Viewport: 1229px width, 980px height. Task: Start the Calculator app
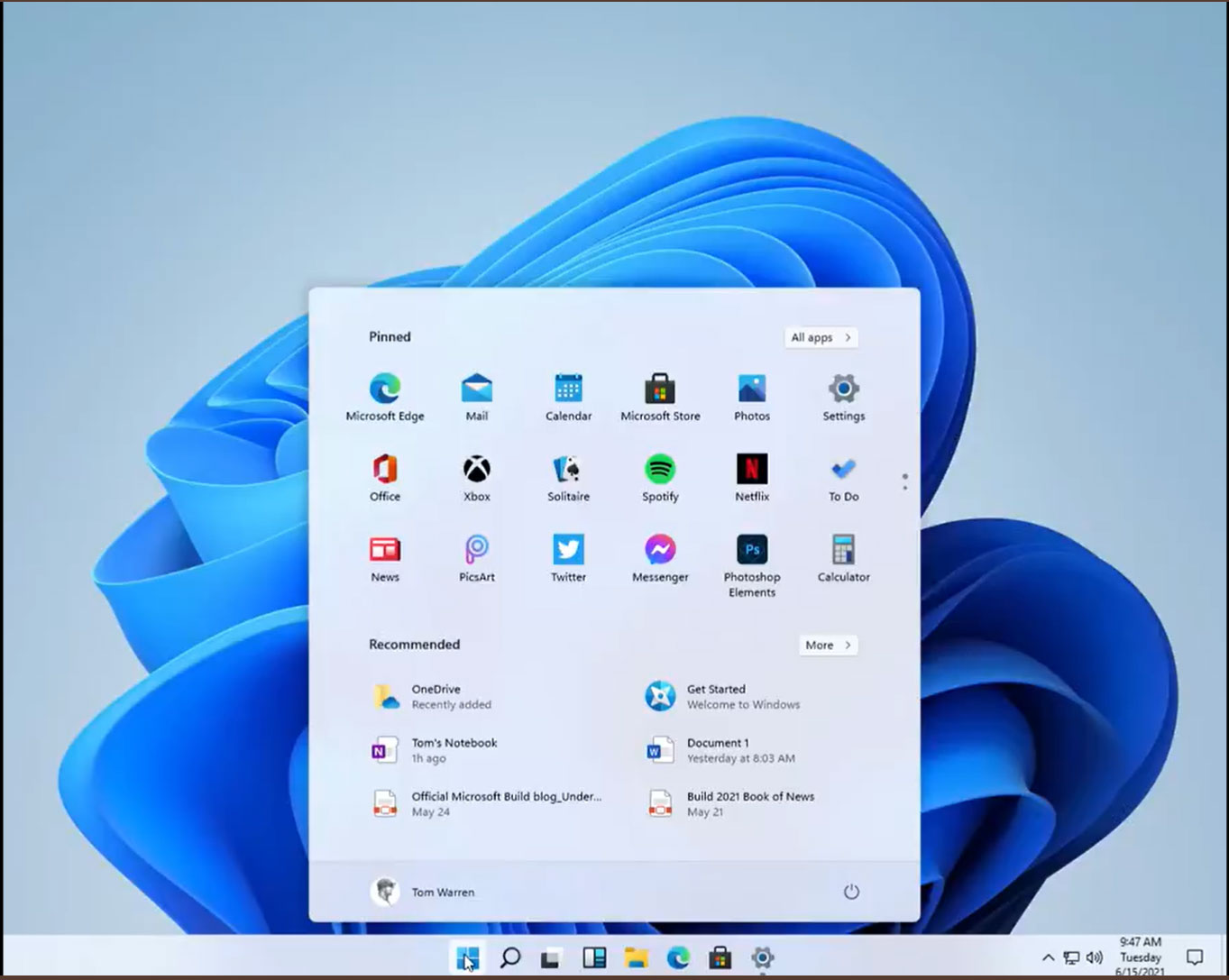click(x=842, y=550)
